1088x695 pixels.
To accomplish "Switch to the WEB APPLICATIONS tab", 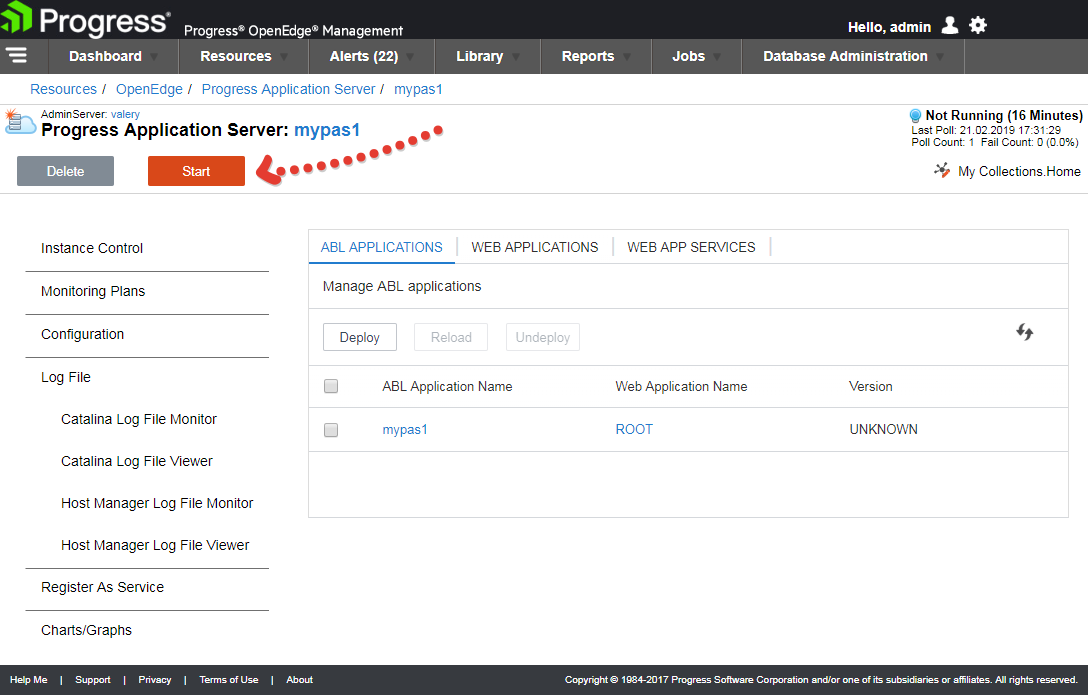I will [x=535, y=247].
